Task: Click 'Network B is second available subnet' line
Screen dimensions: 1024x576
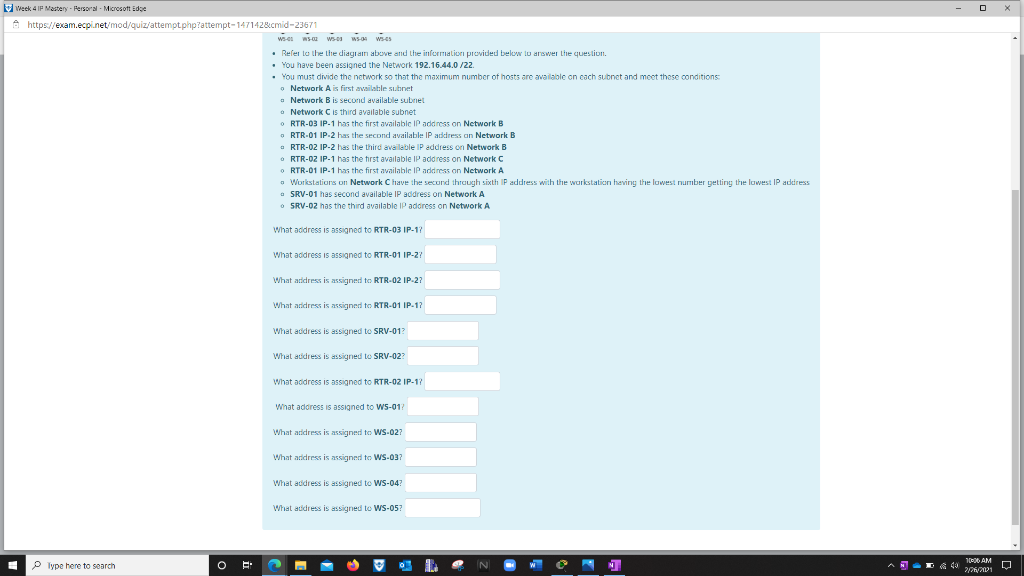Action: [x=357, y=100]
